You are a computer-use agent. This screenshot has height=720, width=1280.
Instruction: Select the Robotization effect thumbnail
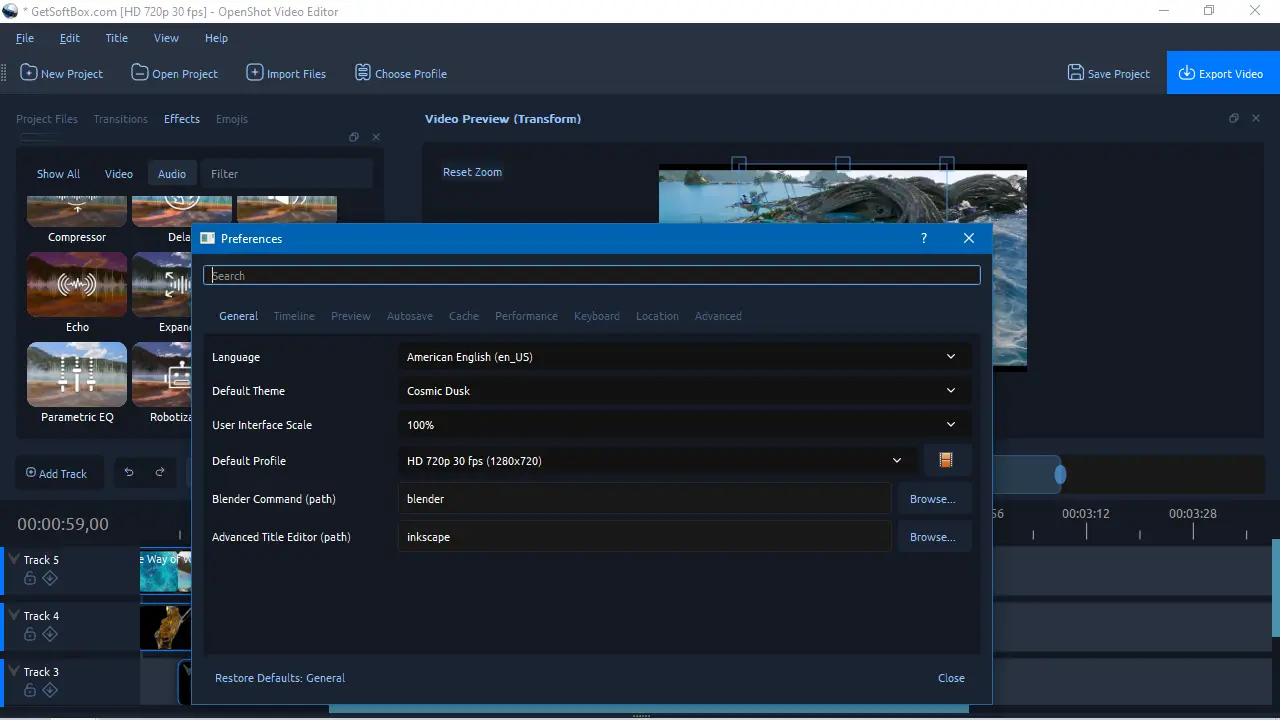click(x=161, y=374)
